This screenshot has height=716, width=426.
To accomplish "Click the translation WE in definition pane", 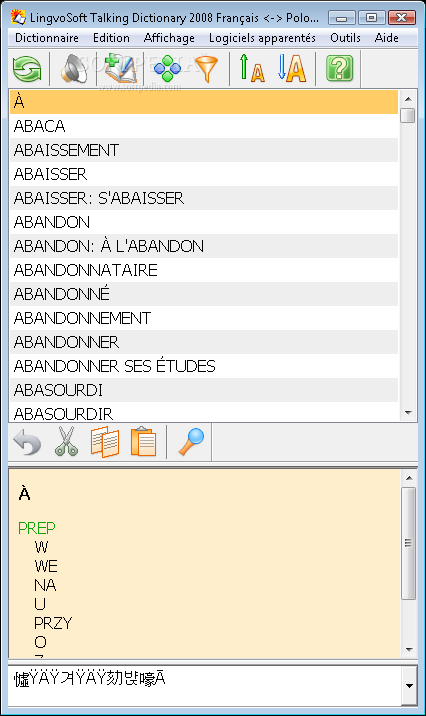I will [46, 566].
